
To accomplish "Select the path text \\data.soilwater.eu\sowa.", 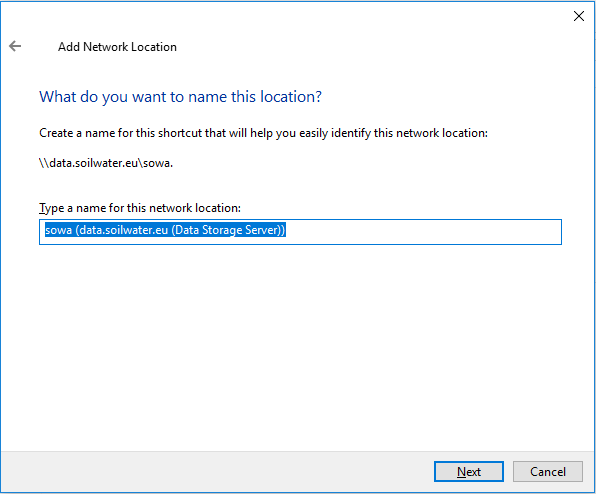I will [106, 163].
